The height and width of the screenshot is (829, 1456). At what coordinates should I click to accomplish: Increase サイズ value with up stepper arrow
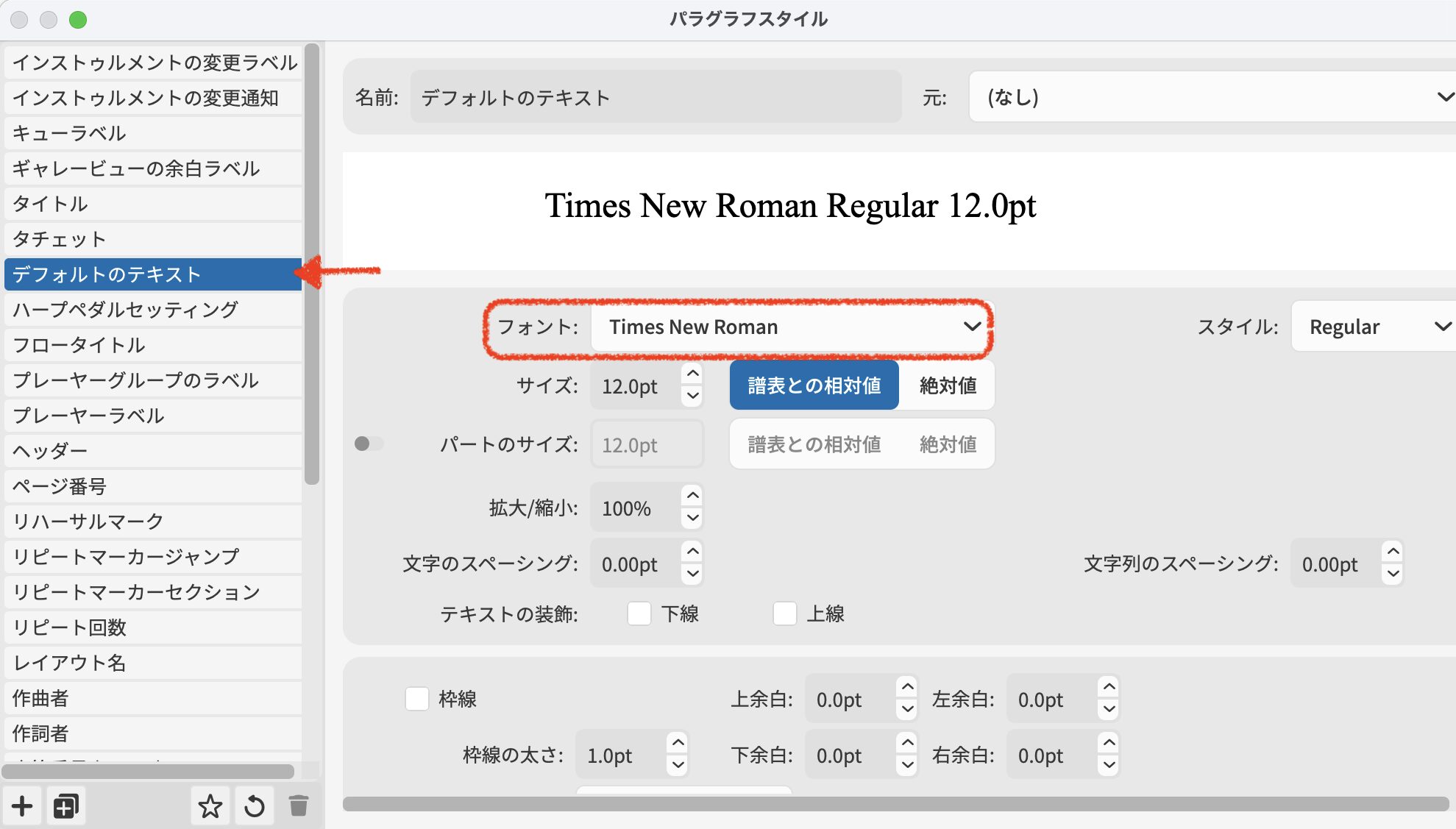(x=692, y=374)
